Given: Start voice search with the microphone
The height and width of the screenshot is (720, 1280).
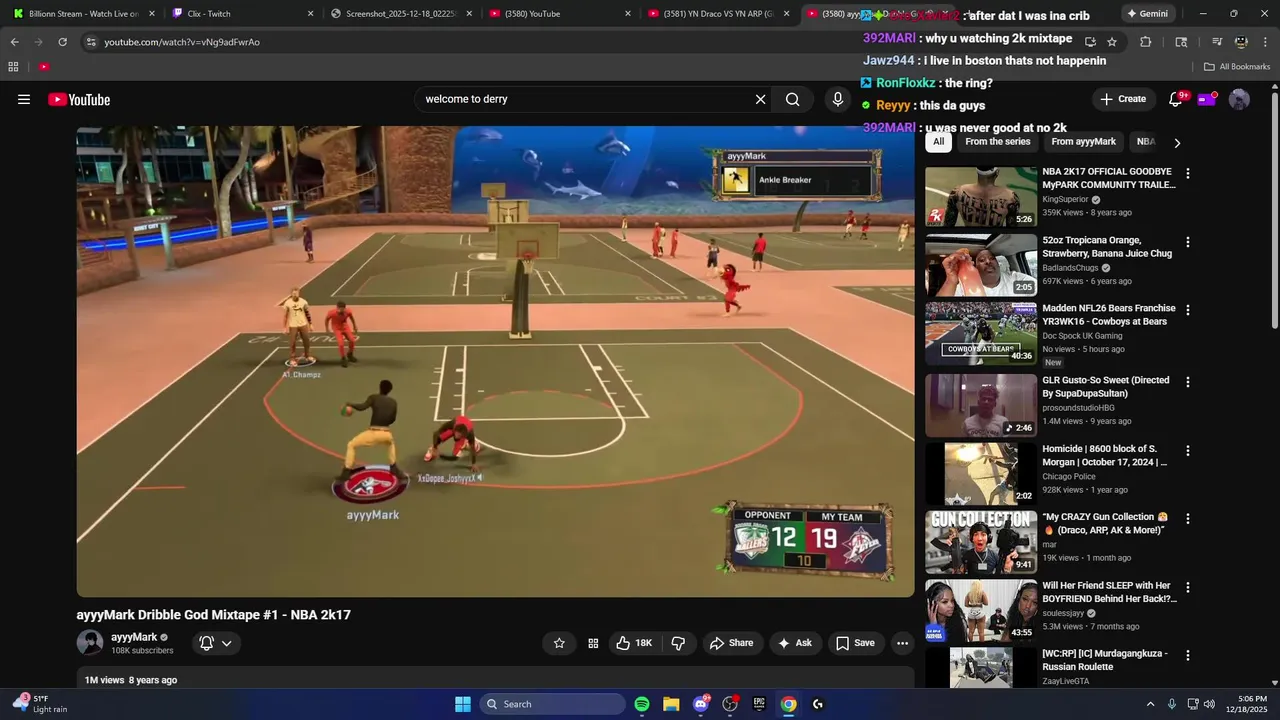Looking at the screenshot, I should (838, 99).
